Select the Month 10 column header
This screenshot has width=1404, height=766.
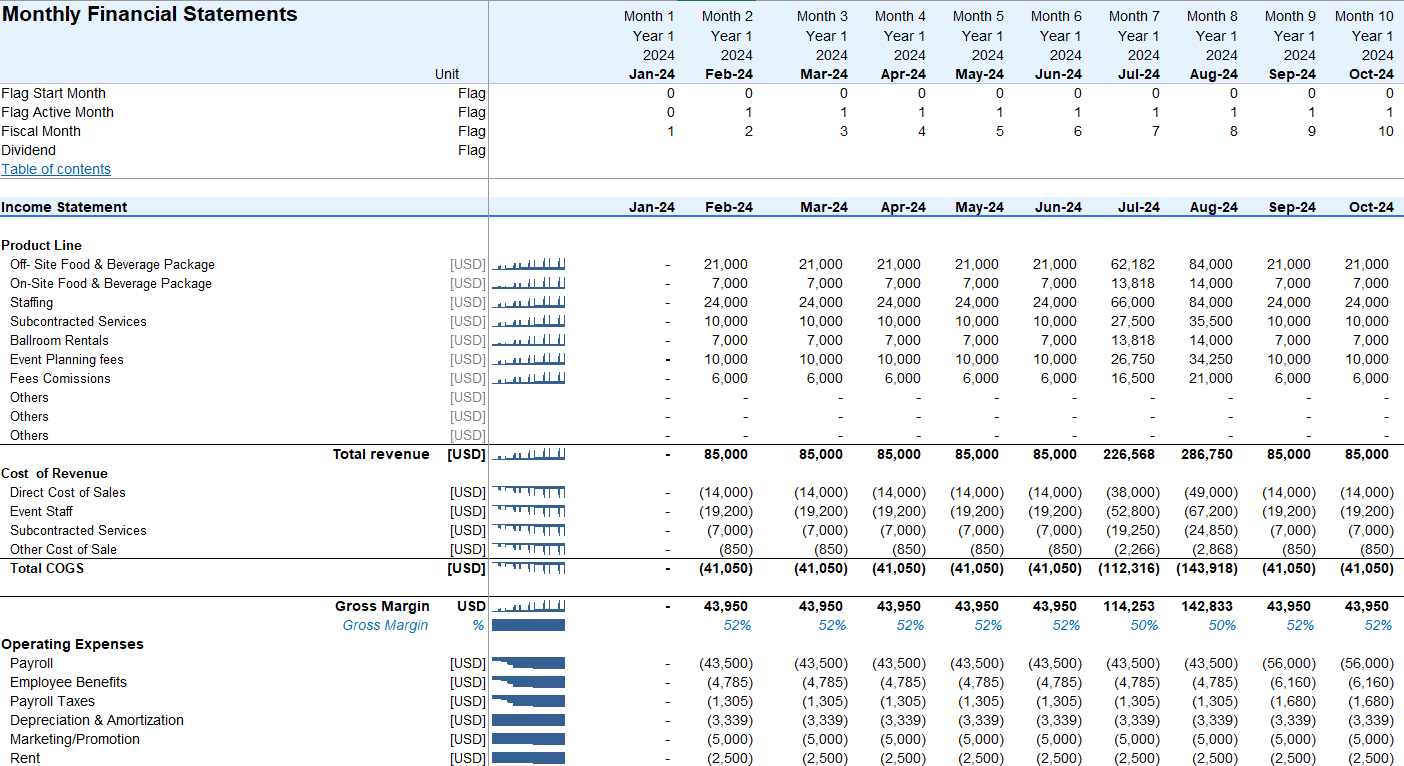click(1363, 16)
